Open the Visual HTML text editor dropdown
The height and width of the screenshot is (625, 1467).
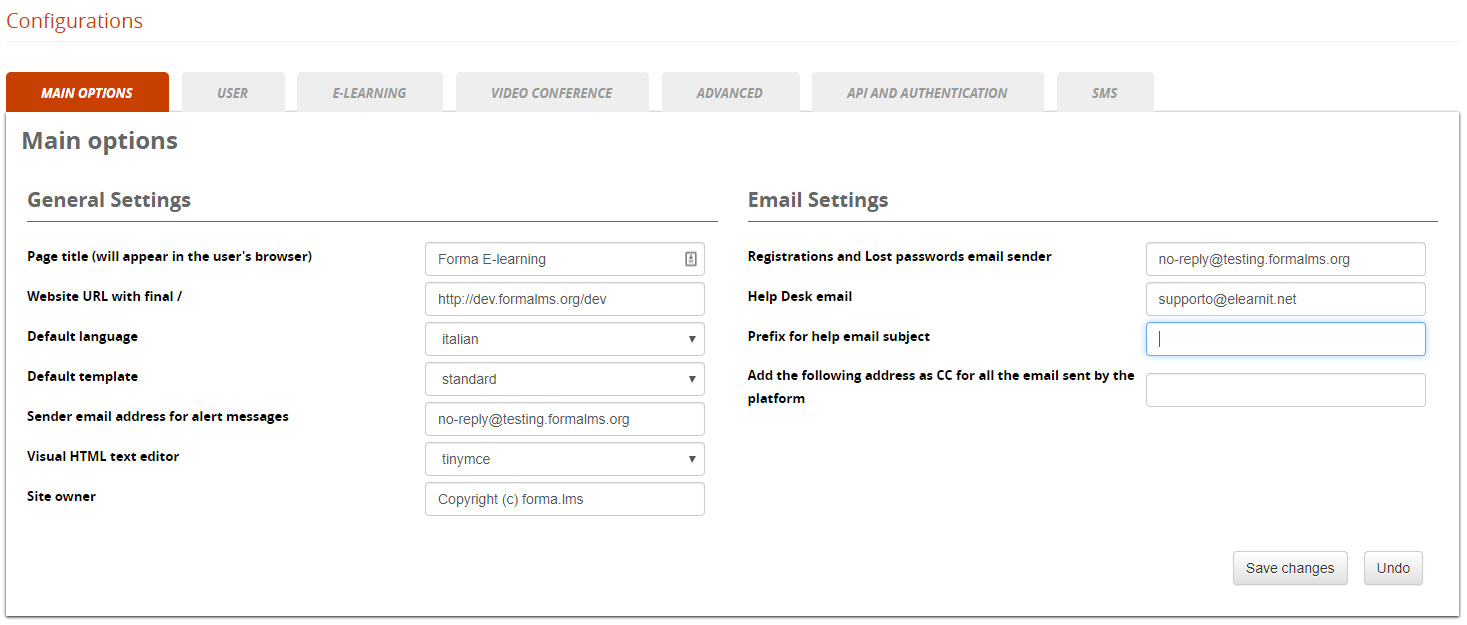tap(564, 459)
